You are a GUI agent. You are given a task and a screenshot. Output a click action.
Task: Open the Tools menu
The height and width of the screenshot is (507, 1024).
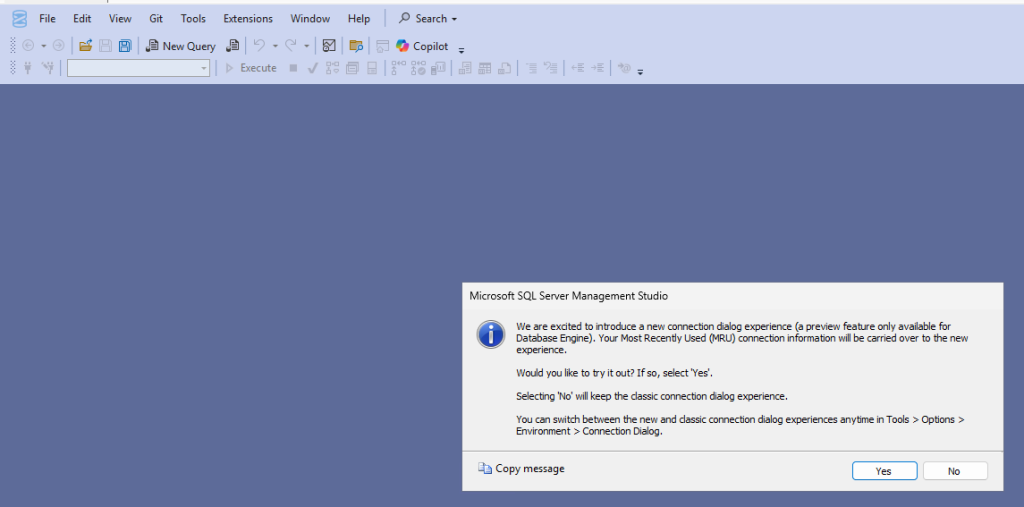pos(193,18)
